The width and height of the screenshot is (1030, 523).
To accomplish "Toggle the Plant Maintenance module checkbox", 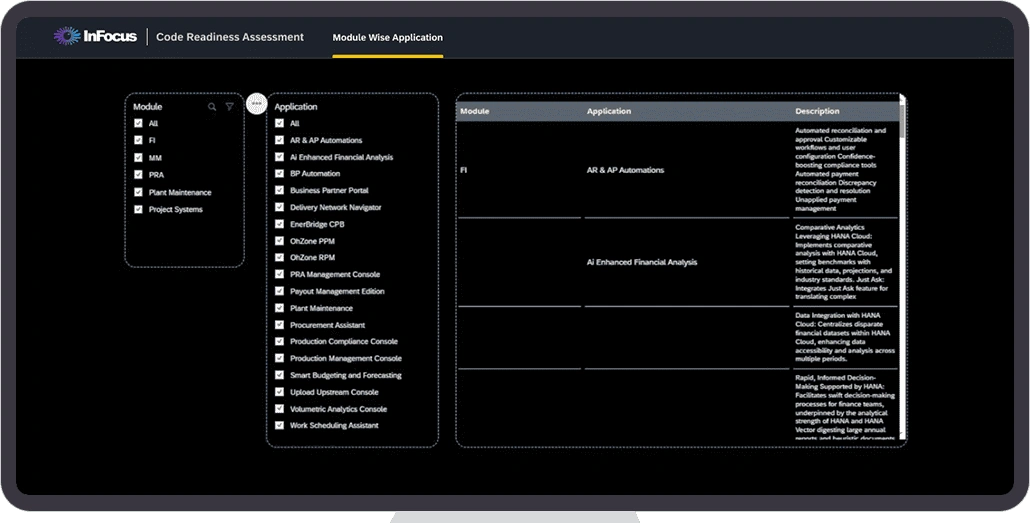I will coord(138,192).
